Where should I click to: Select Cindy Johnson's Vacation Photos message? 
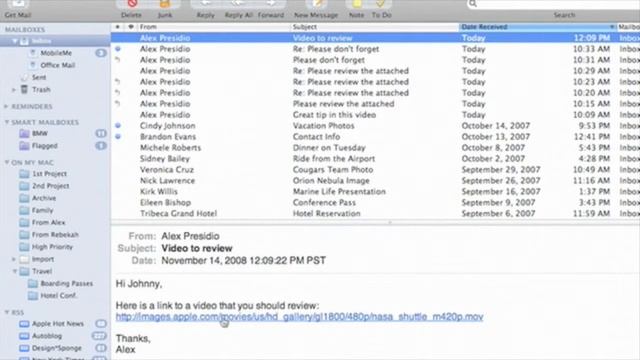click(376, 126)
